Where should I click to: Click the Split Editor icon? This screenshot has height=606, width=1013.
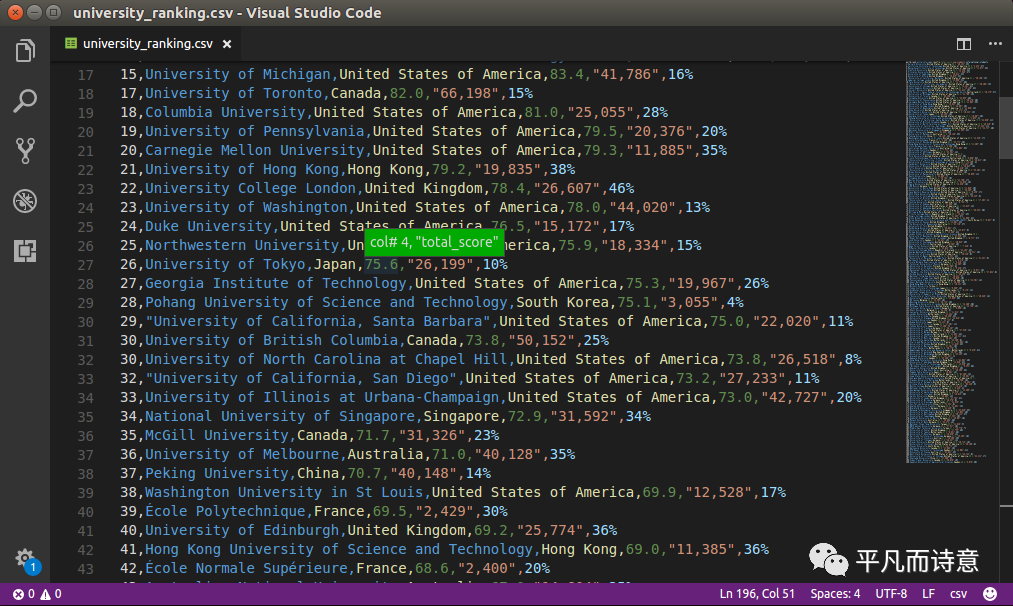[964, 44]
